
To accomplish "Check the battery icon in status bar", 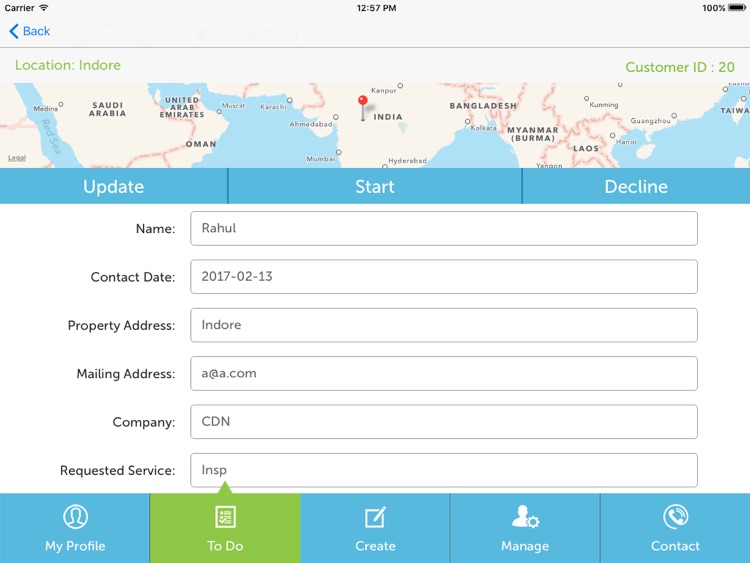I will point(736,8).
